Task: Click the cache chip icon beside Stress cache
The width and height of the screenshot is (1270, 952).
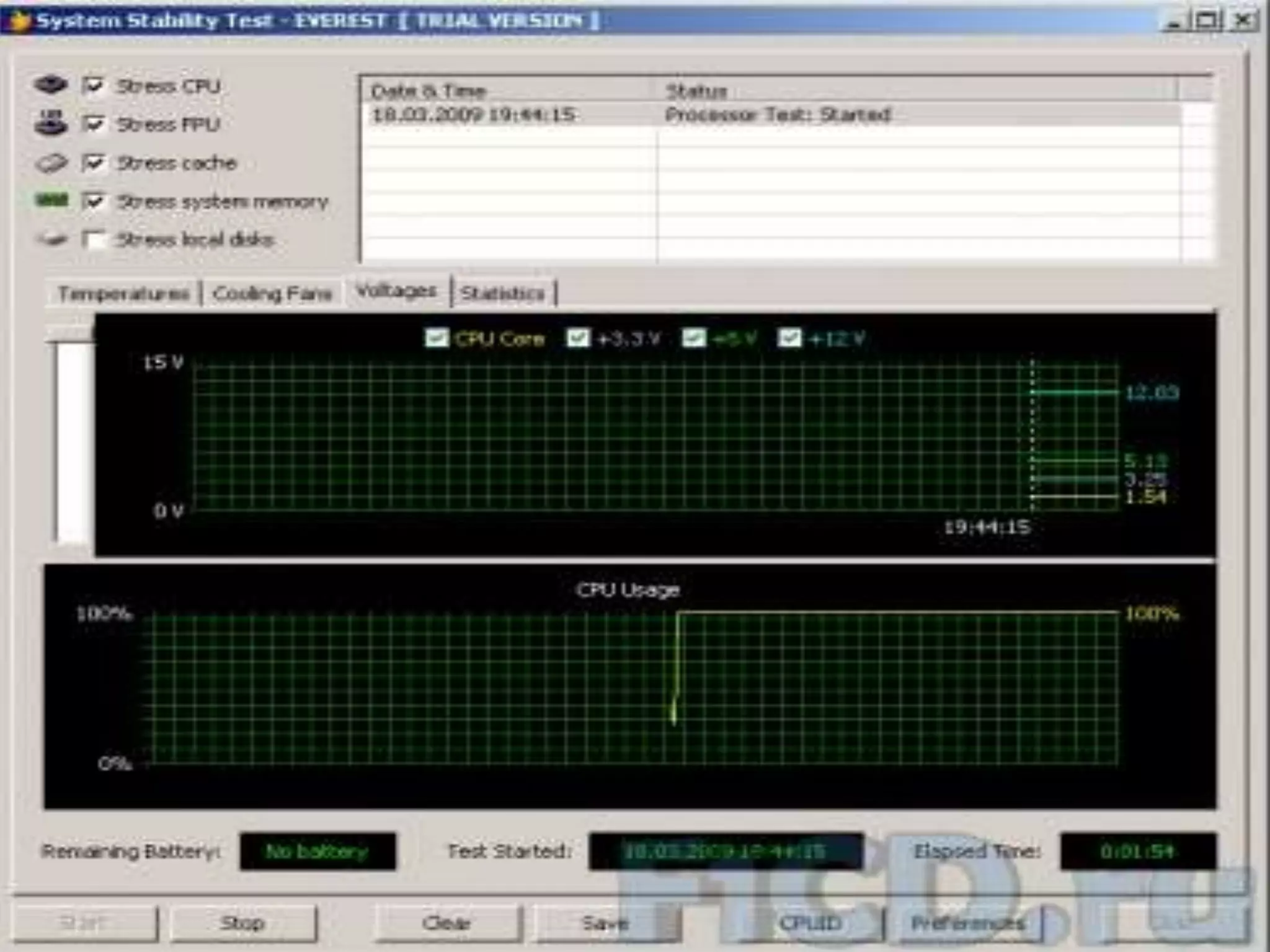Action: coord(51,163)
